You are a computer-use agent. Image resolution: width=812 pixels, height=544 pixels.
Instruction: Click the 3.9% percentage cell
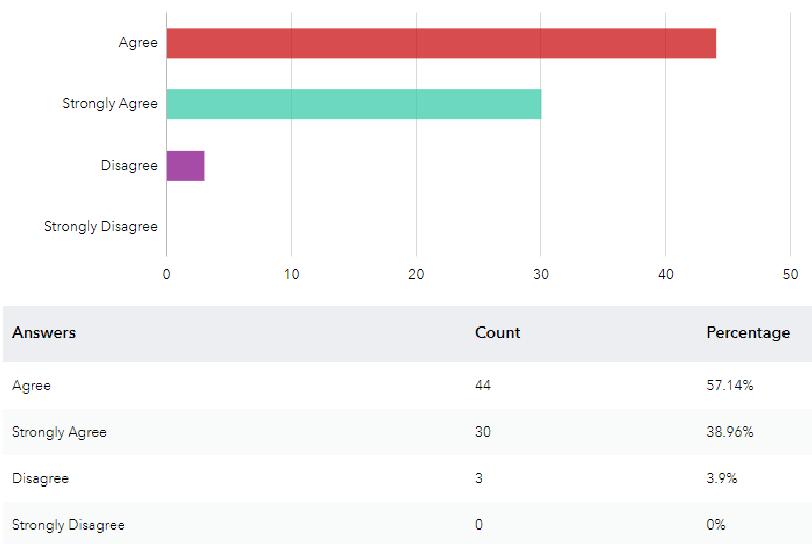pos(721,478)
